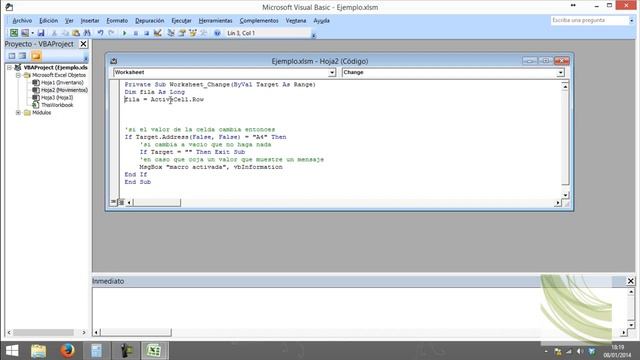
Task: Open the help question box dropdown arrow
Action: click(631, 20)
